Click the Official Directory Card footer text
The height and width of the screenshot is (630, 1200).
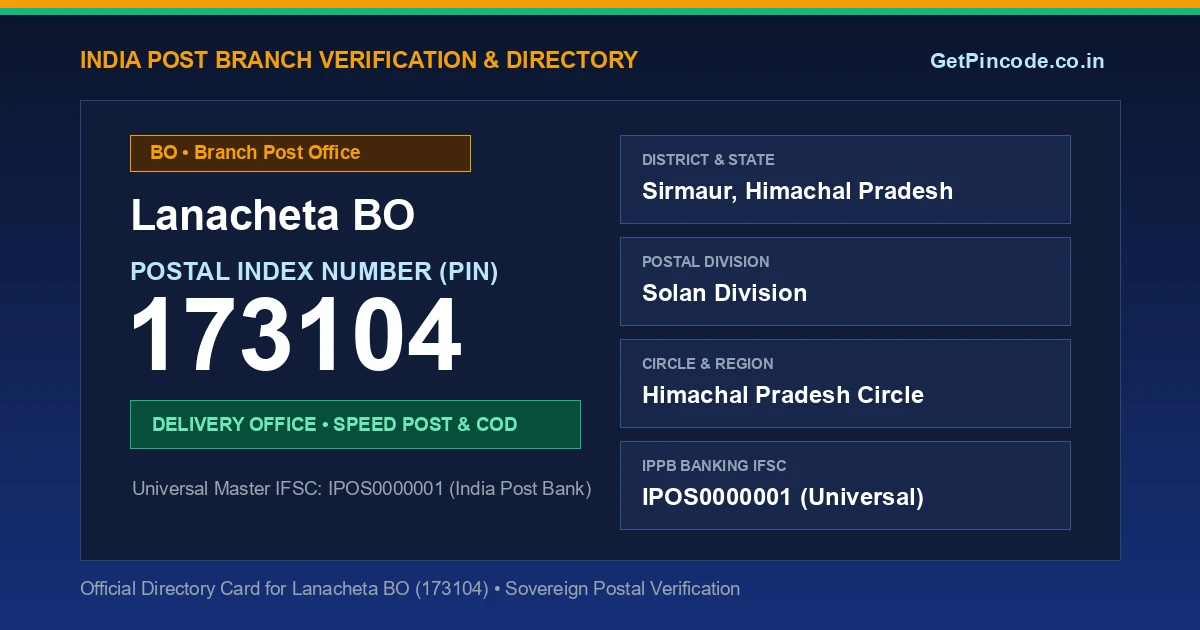(410, 589)
